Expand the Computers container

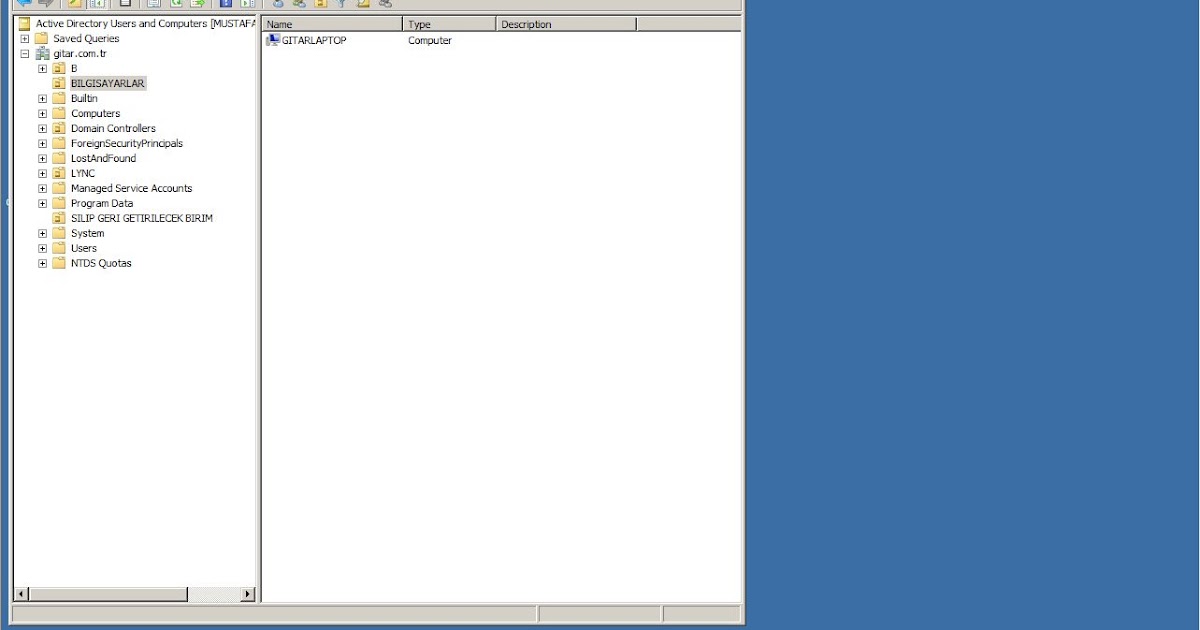(42, 114)
